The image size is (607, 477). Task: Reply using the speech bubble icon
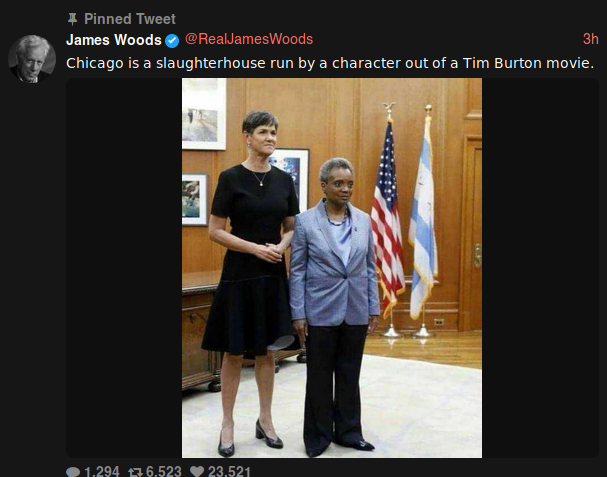point(73,471)
